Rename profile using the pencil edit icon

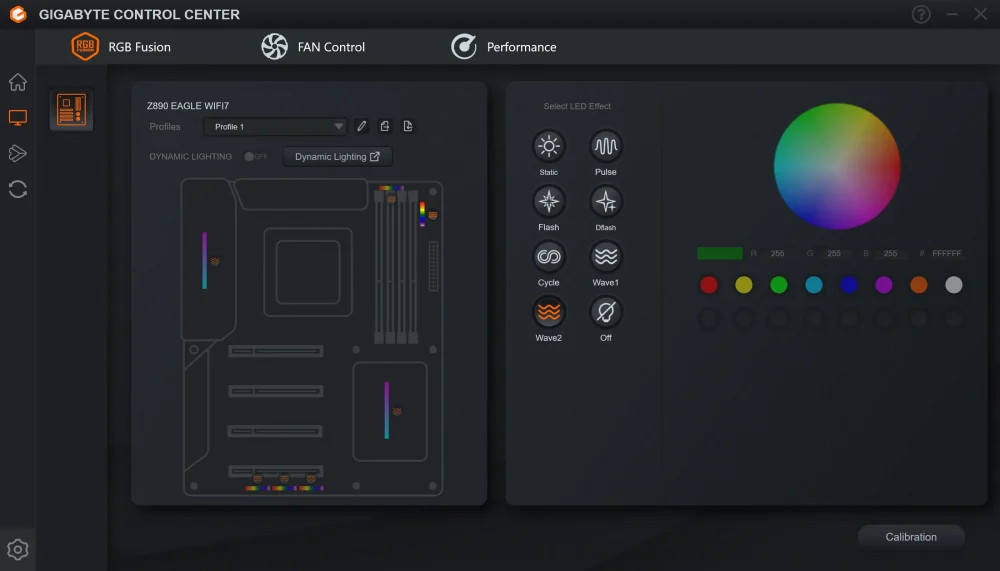[x=362, y=126]
